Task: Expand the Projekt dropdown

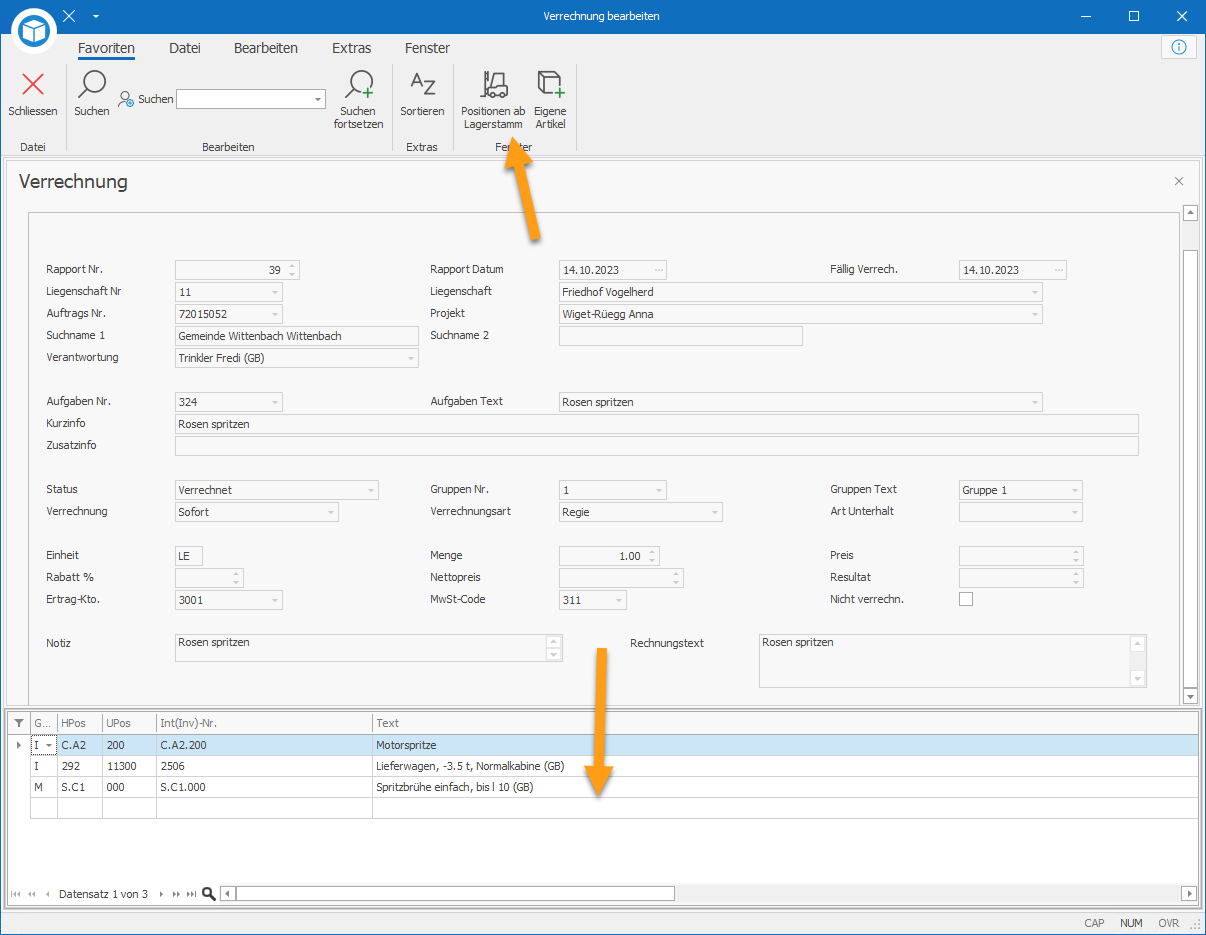Action: coord(1034,314)
